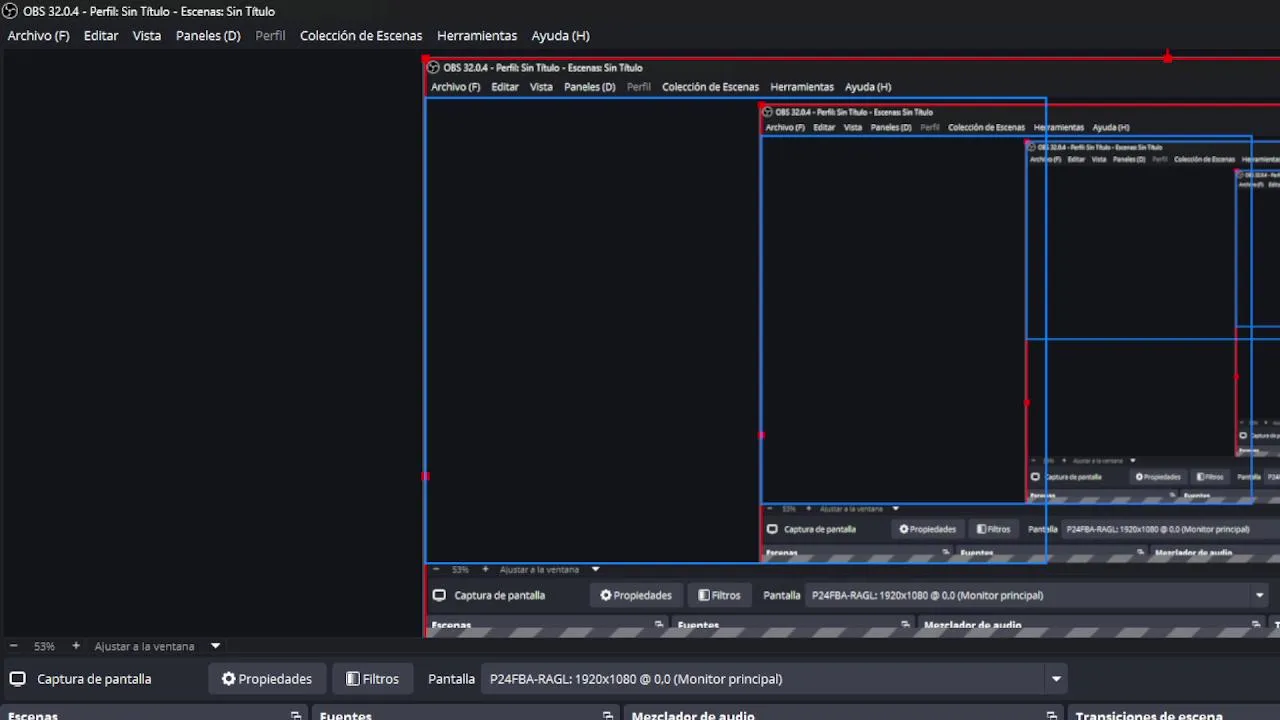Click the OBS logo in the main title bar
1280x720 pixels.
[9, 11]
